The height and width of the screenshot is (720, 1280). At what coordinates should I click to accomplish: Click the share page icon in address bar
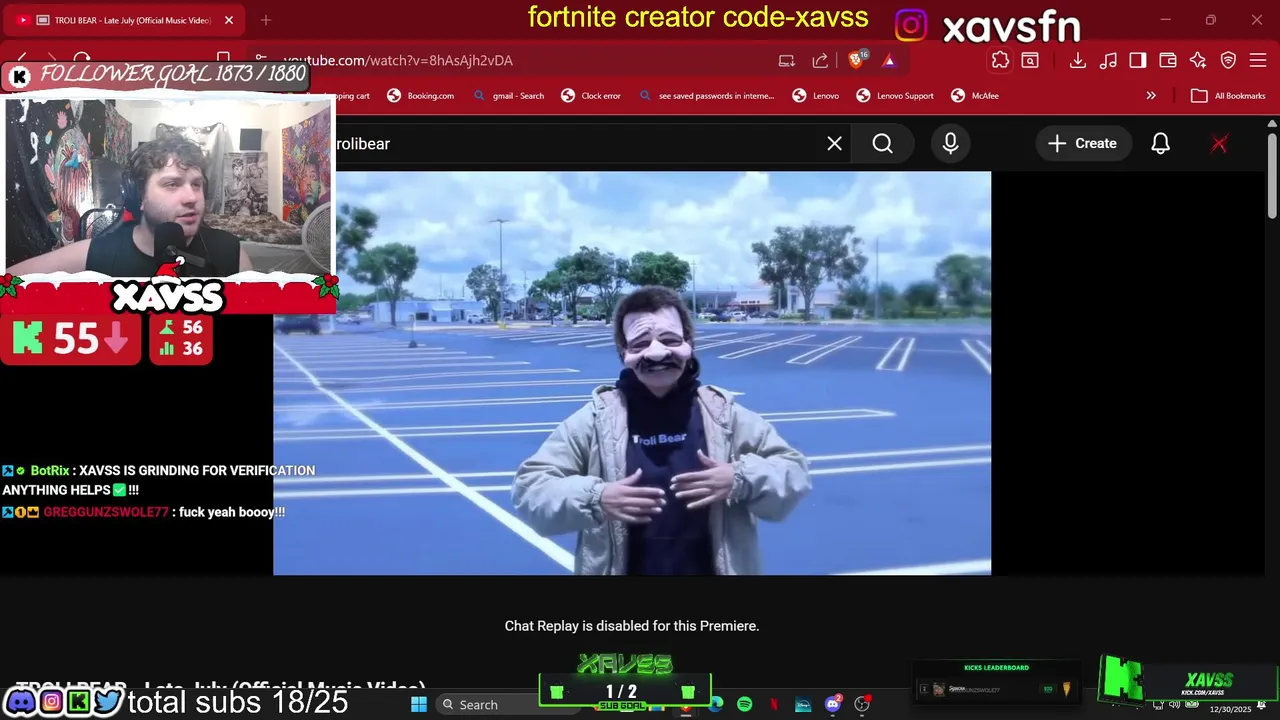(820, 60)
